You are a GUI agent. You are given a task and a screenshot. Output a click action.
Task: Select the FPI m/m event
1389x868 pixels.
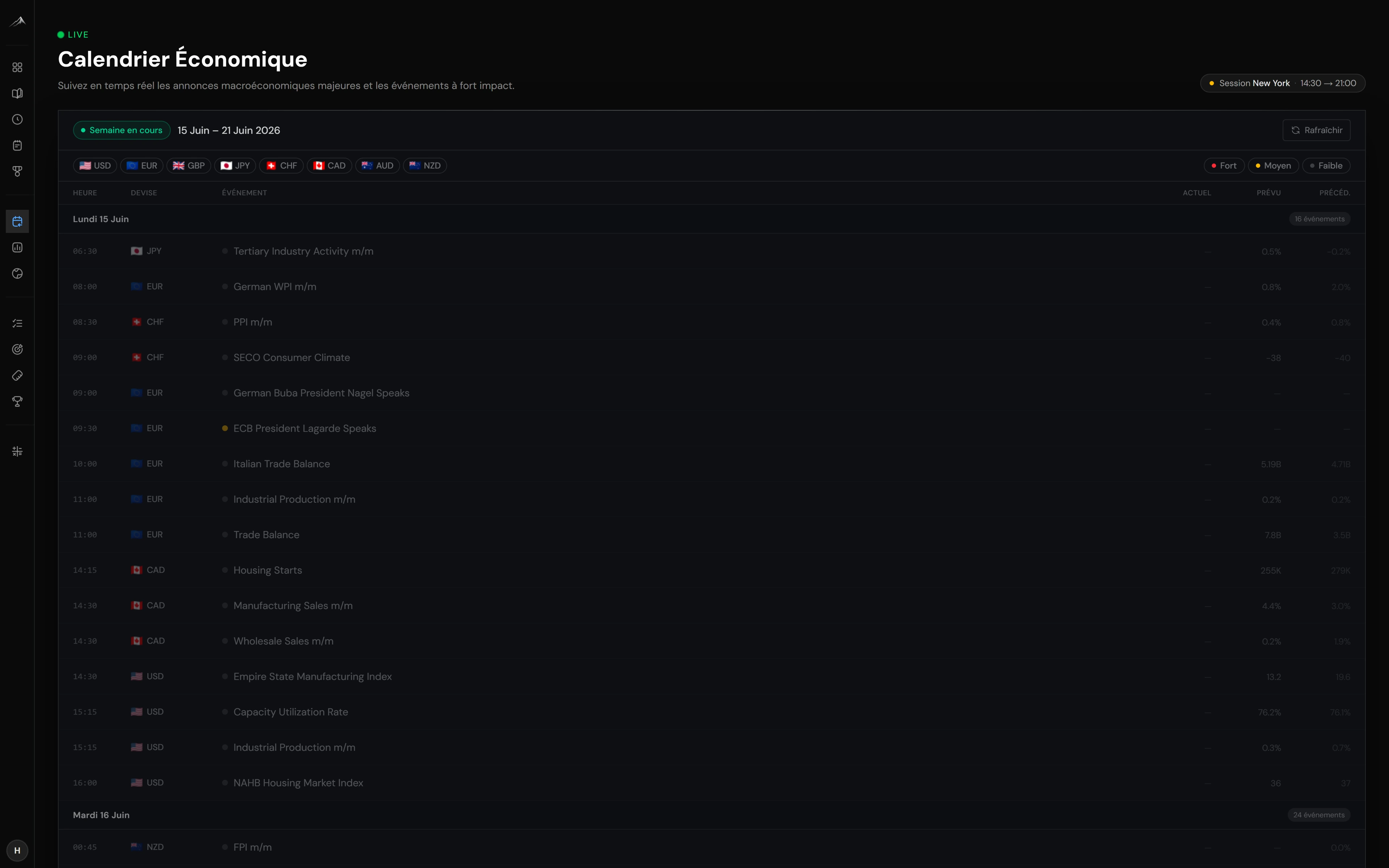point(712,847)
